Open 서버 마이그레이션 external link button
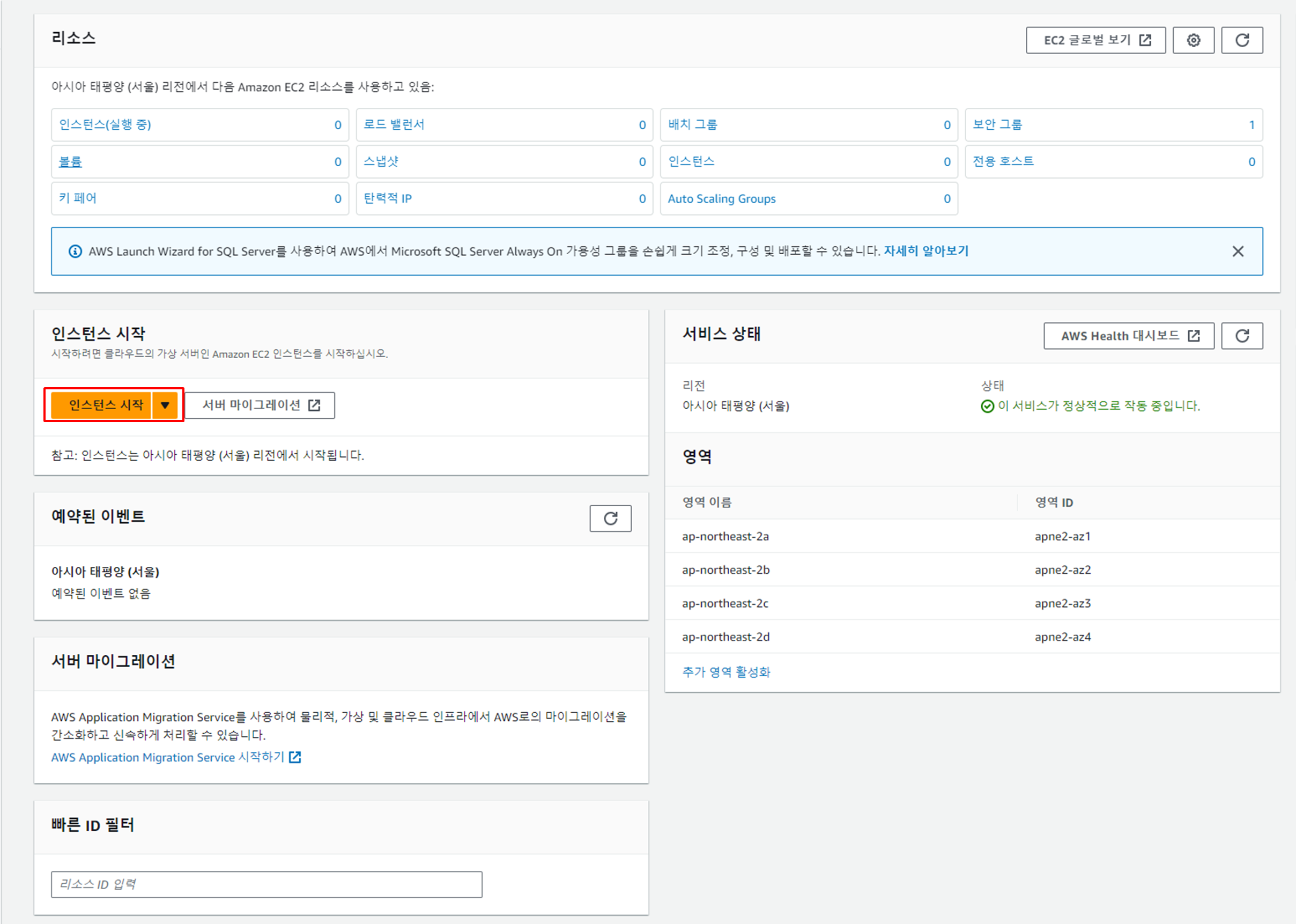This screenshot has width=1296, height=924. tap(260, 405)
